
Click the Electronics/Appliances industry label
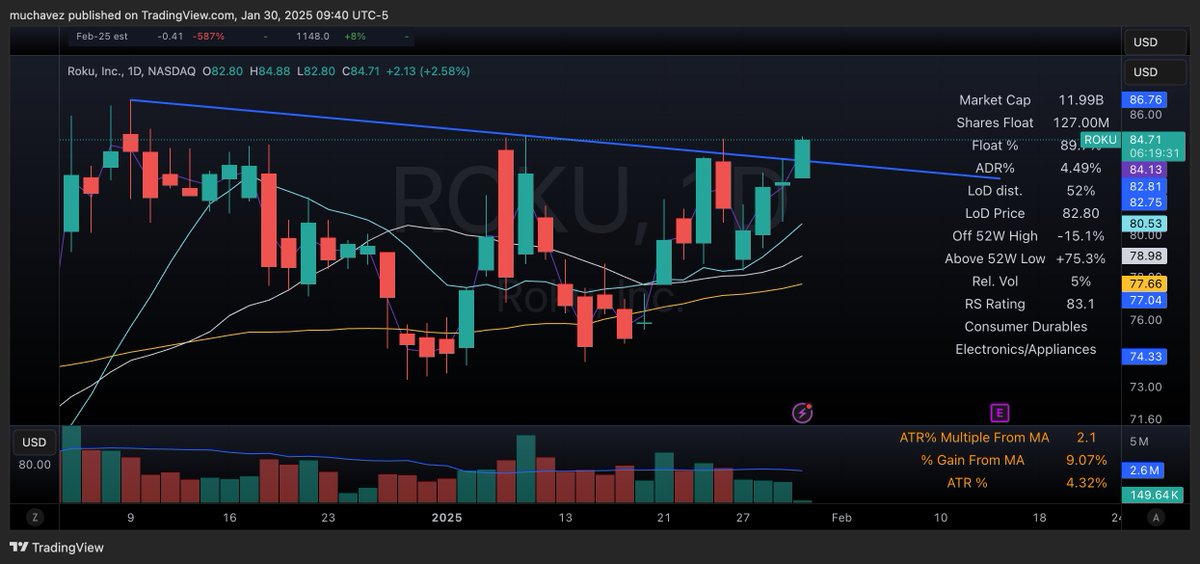1026,349
